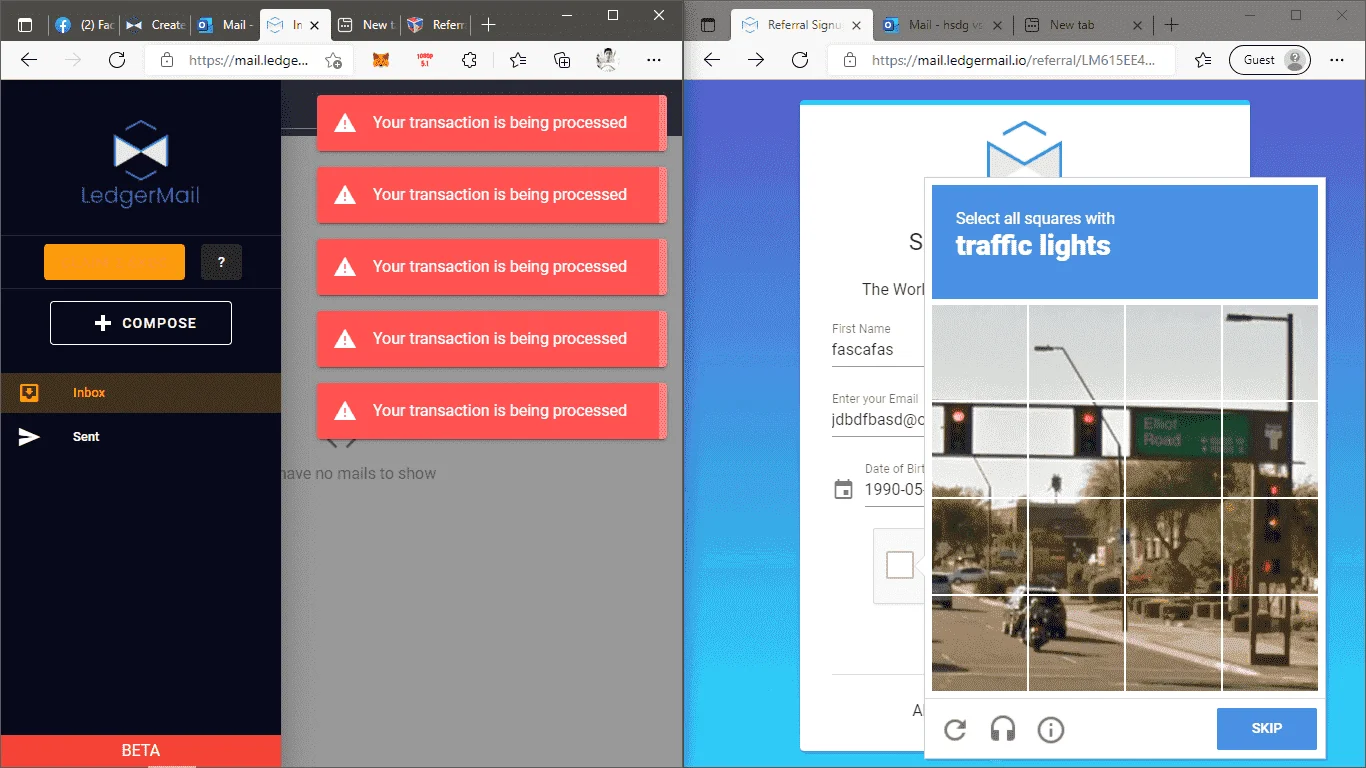This screenshot has width=1366, height=768.
Task: Switch to the Create tab
Action: point(154,25)
